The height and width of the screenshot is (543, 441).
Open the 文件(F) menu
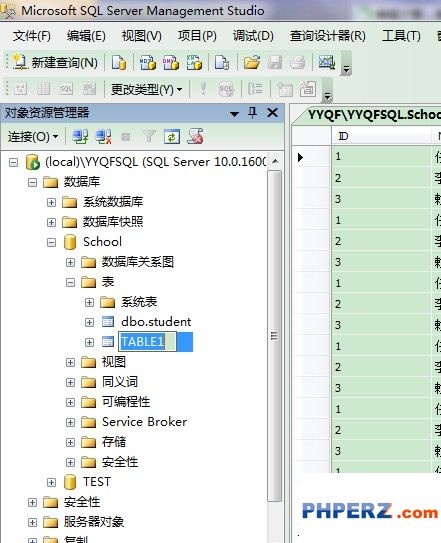pyautogui.click(x=32, y=36)
